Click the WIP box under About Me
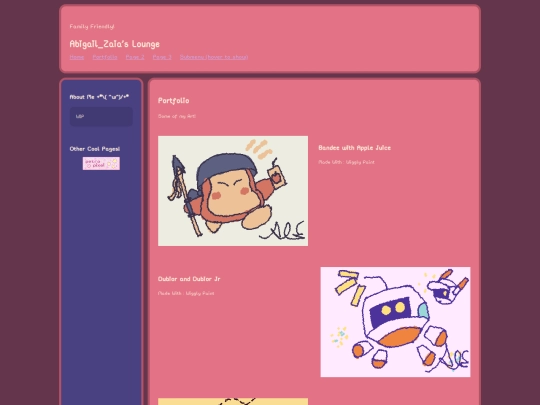This screenshot has width=540, height=405. (x=101, y=116)
